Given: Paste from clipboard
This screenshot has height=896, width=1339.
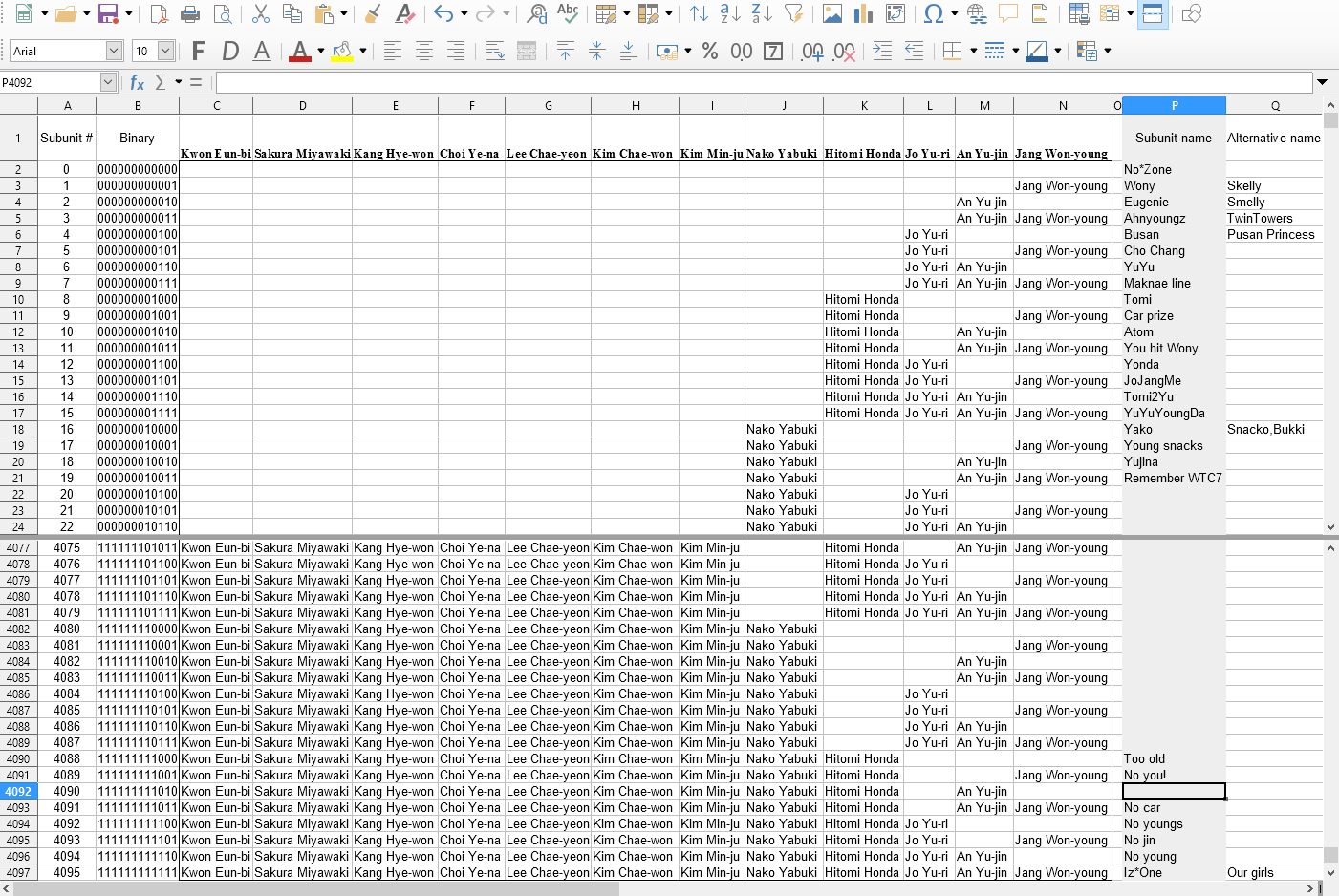Looking at the screenshot, I should coord(325,13).
